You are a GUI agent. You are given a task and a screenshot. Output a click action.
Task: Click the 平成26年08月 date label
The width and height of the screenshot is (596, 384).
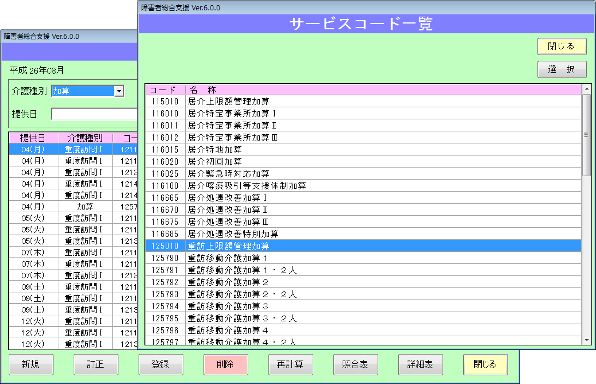point(37,70)
